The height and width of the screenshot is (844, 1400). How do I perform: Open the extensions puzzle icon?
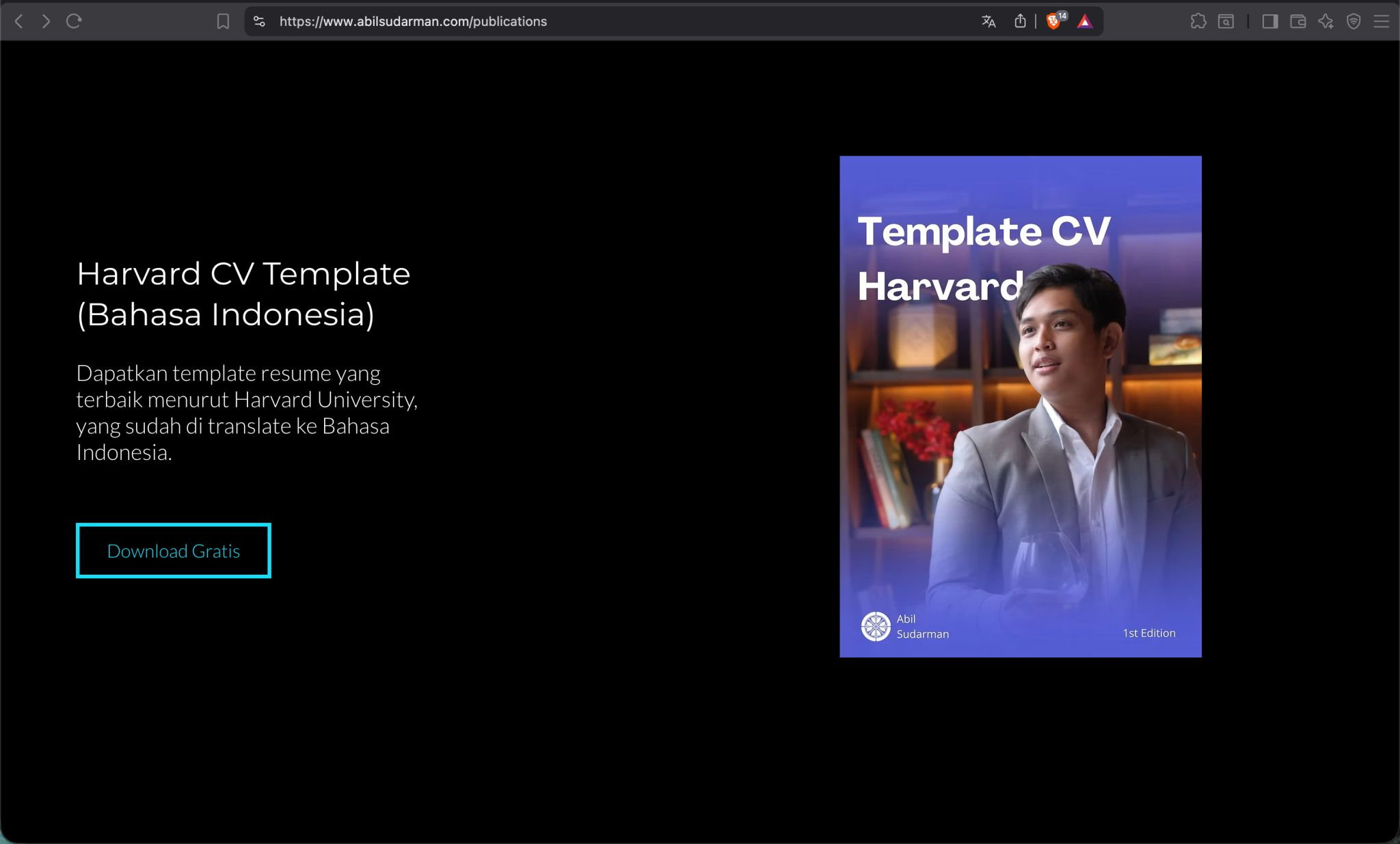point(1198,21)
